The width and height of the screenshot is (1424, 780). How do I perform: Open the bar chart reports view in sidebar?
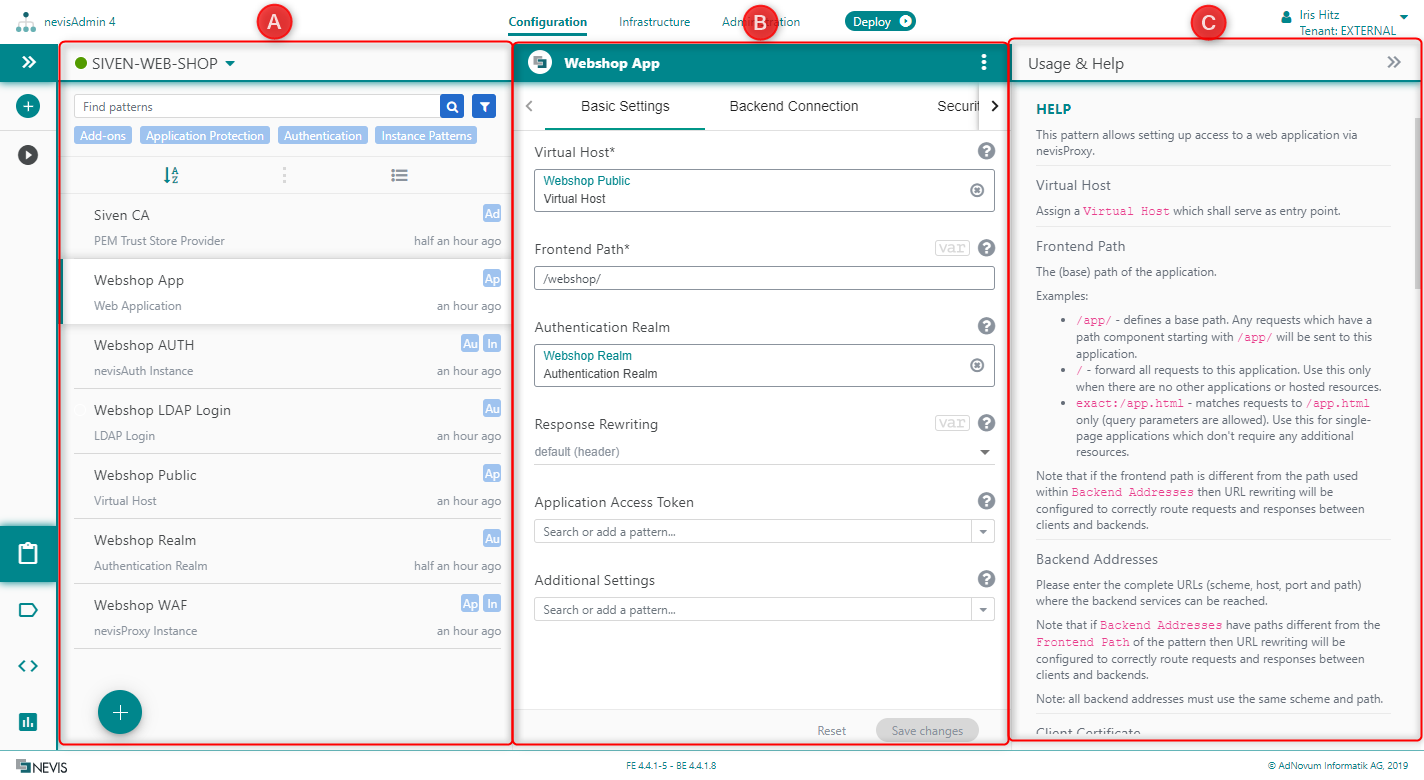click(x=28, y=721)
